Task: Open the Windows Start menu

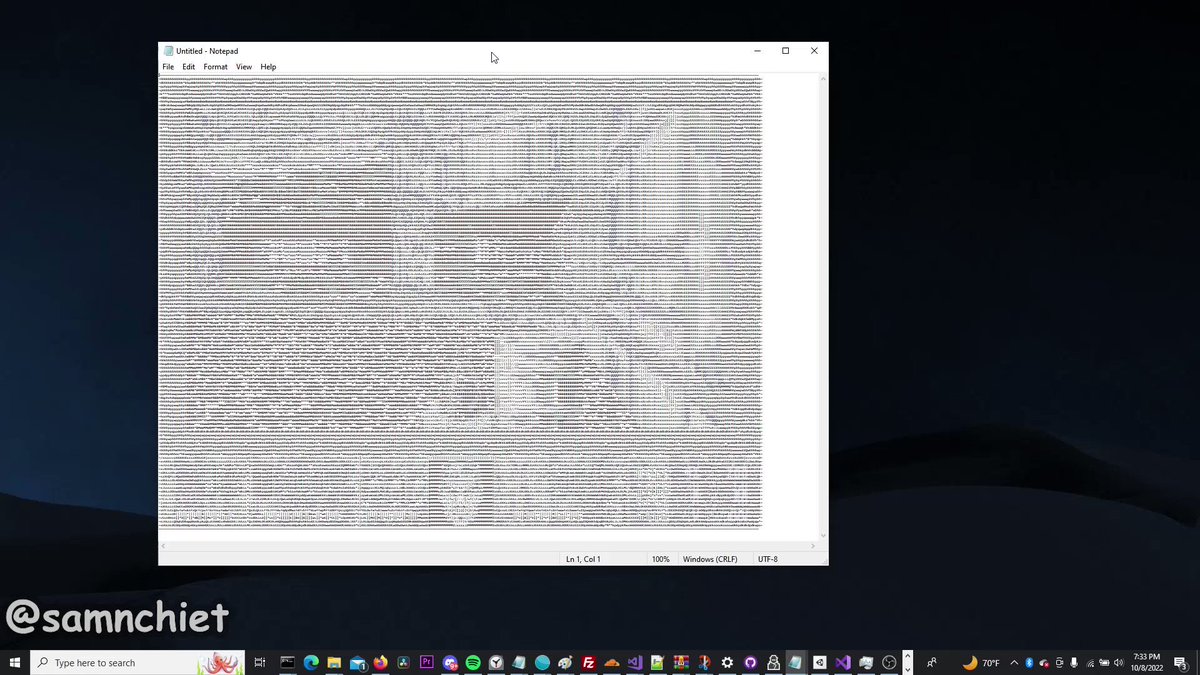Action: 15,662
